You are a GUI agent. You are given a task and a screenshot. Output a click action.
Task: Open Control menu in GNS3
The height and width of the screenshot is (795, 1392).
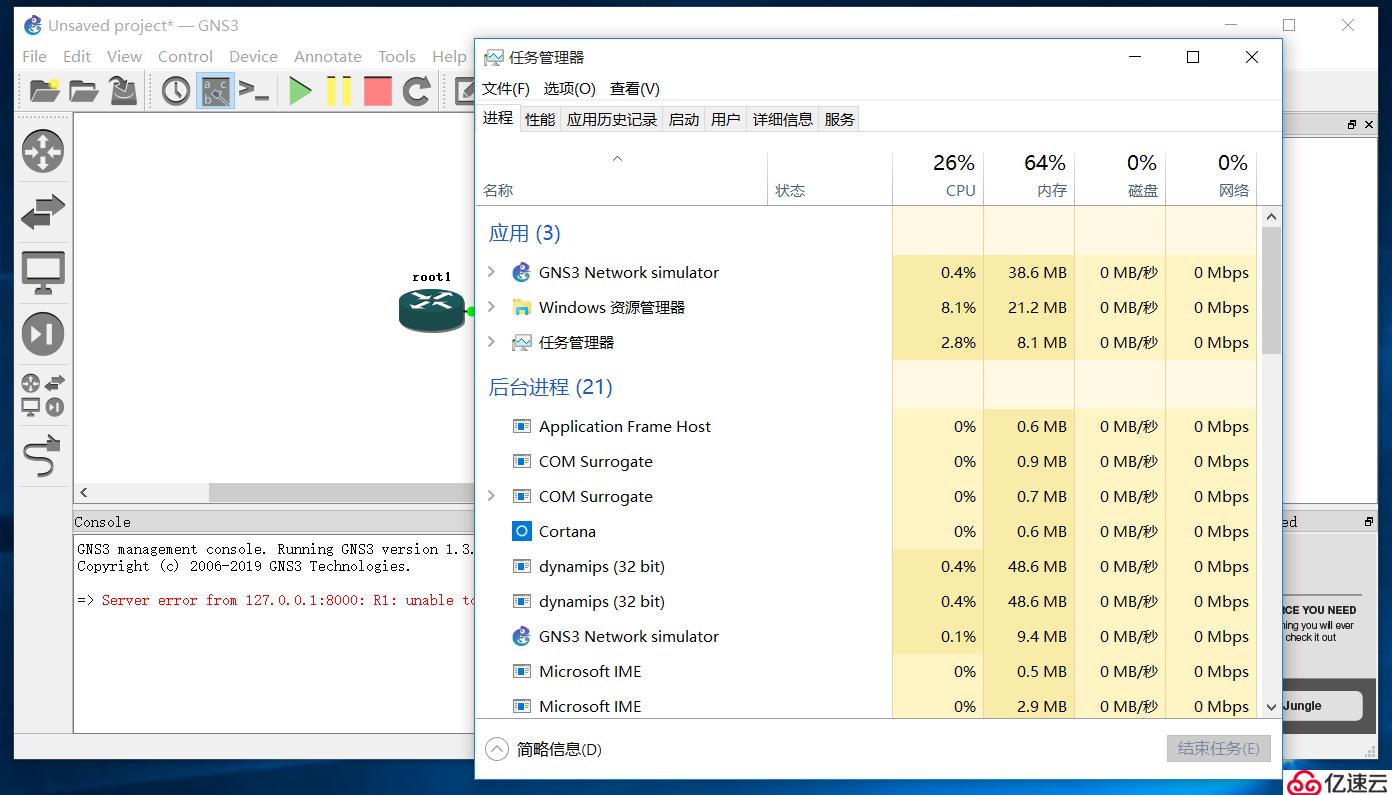pos(185,56)
